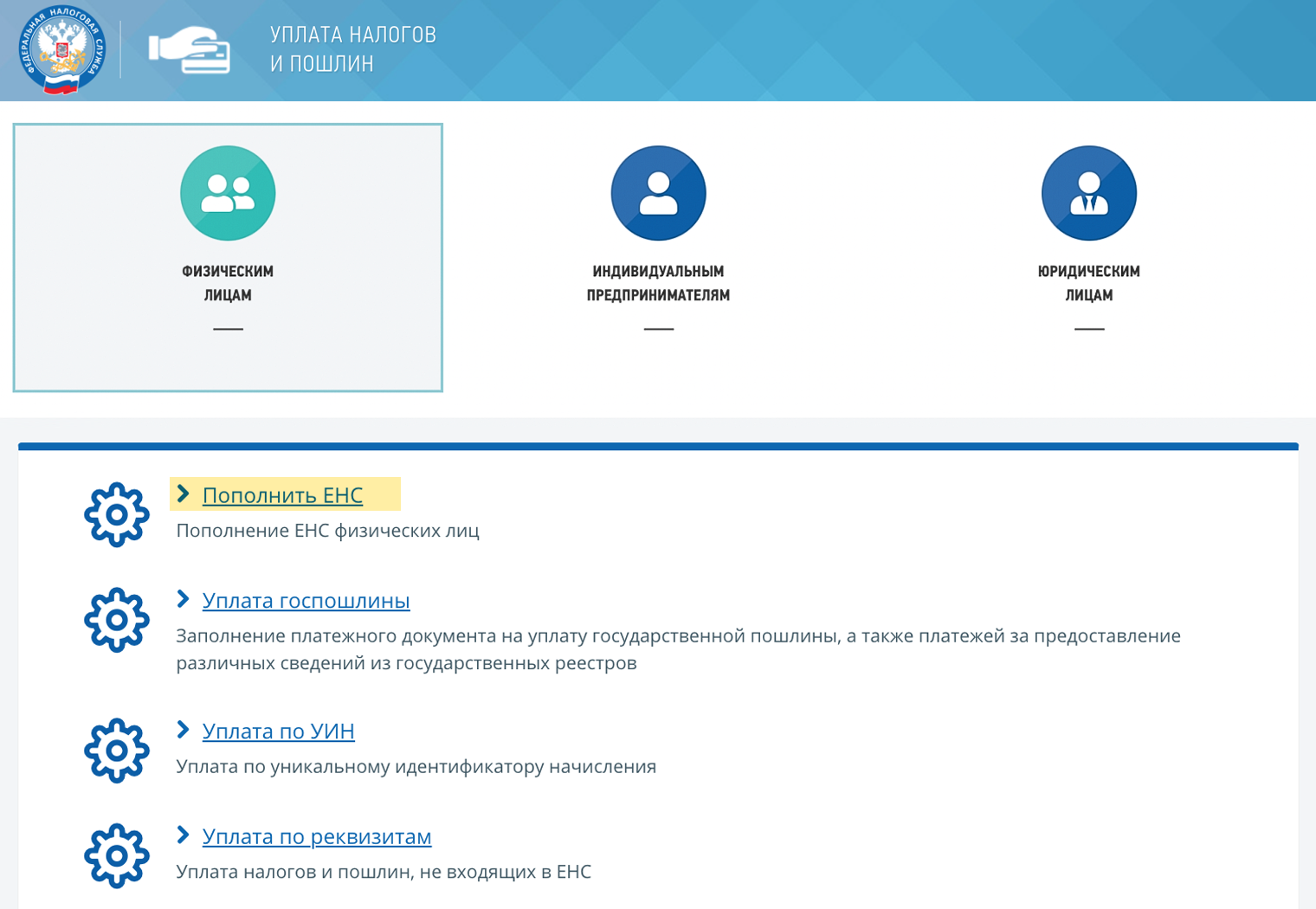Open the Пополнить ЕНС link
The height and width of the screenshot is (909, 1316).
pyautogui.click(x=282, y=495)
